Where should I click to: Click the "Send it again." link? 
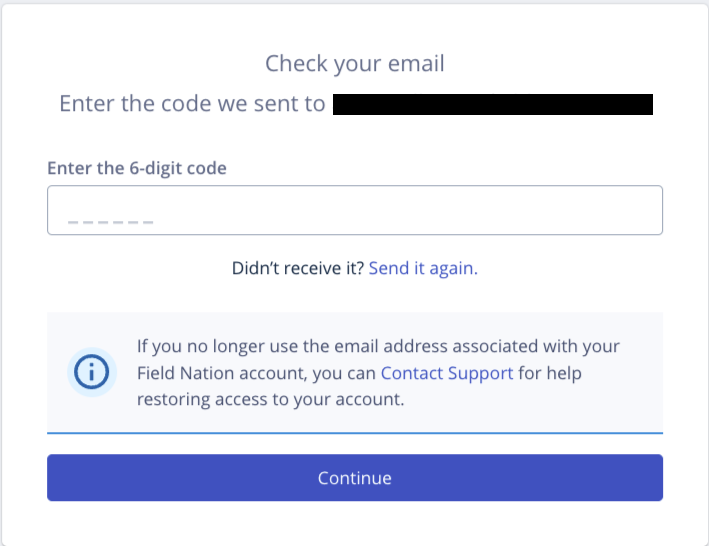pyautogui.click(x=423, y=268)
